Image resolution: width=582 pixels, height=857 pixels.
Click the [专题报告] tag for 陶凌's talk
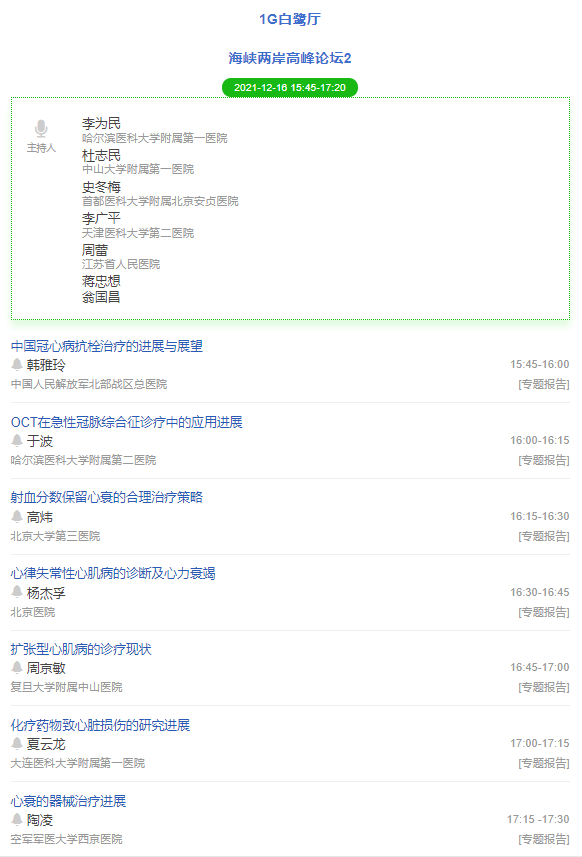coord(544,839)
